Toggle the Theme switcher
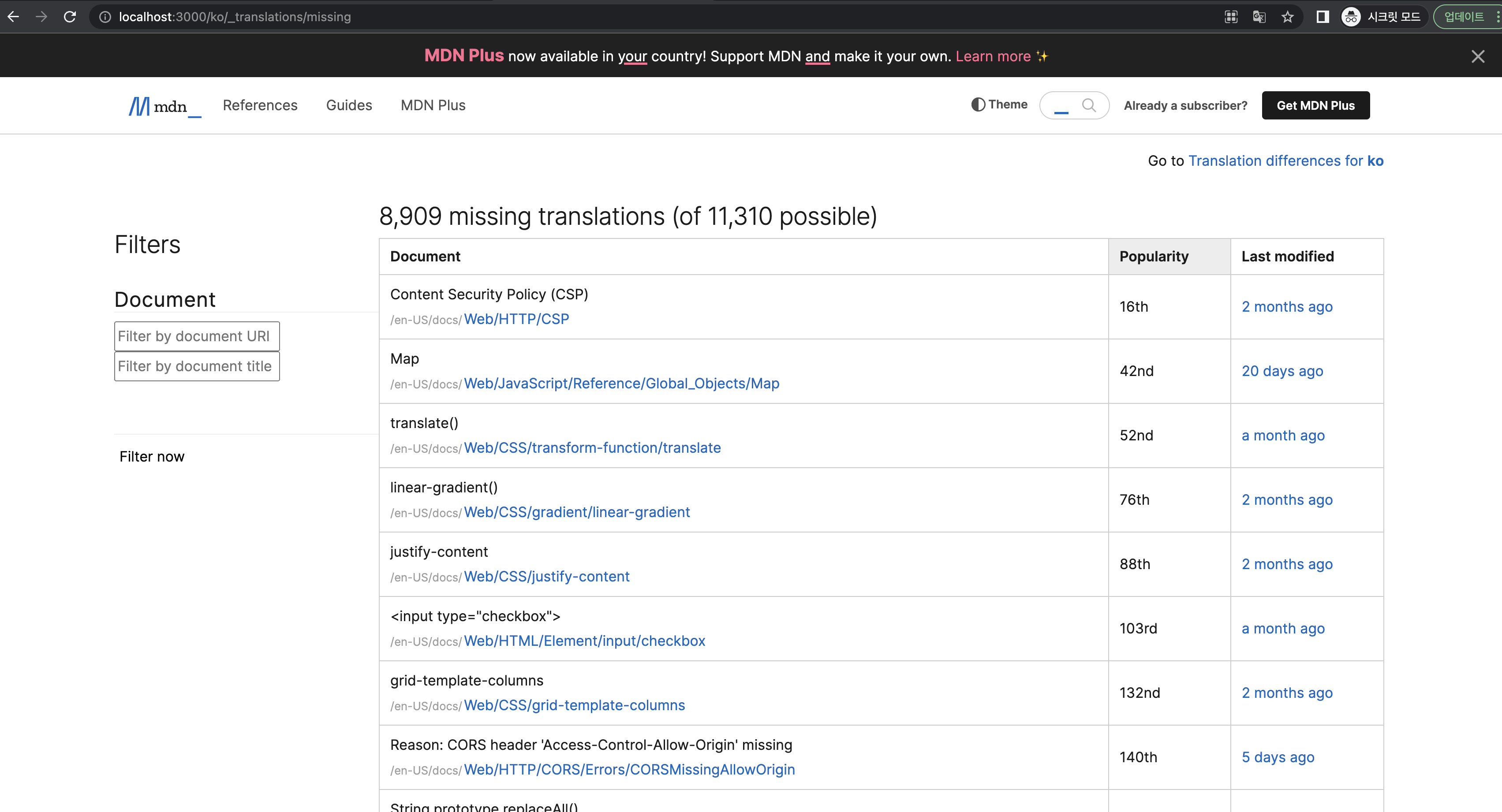 coord(999,104)
